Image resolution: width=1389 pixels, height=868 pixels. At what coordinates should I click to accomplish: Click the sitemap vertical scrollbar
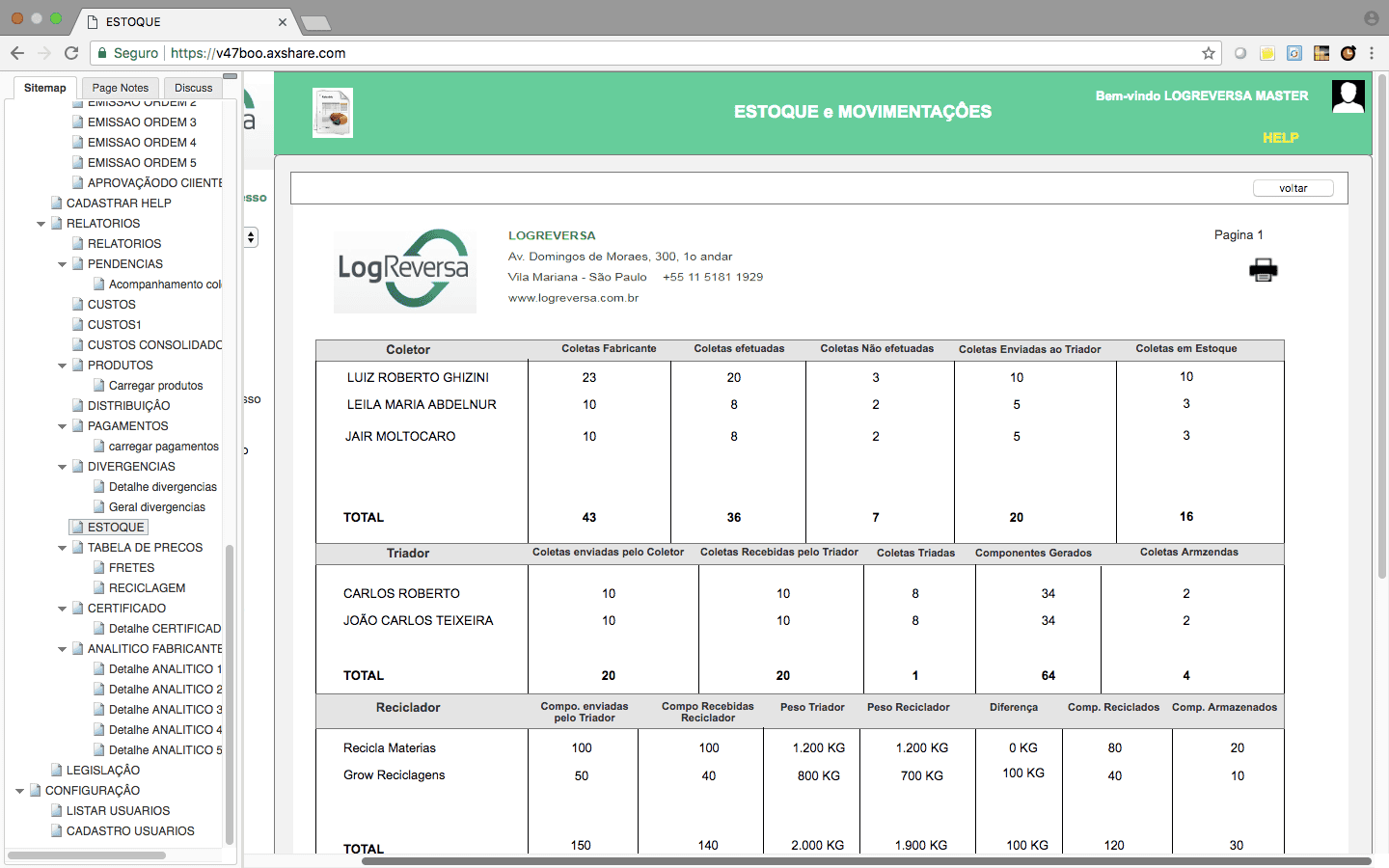(230, 694)
